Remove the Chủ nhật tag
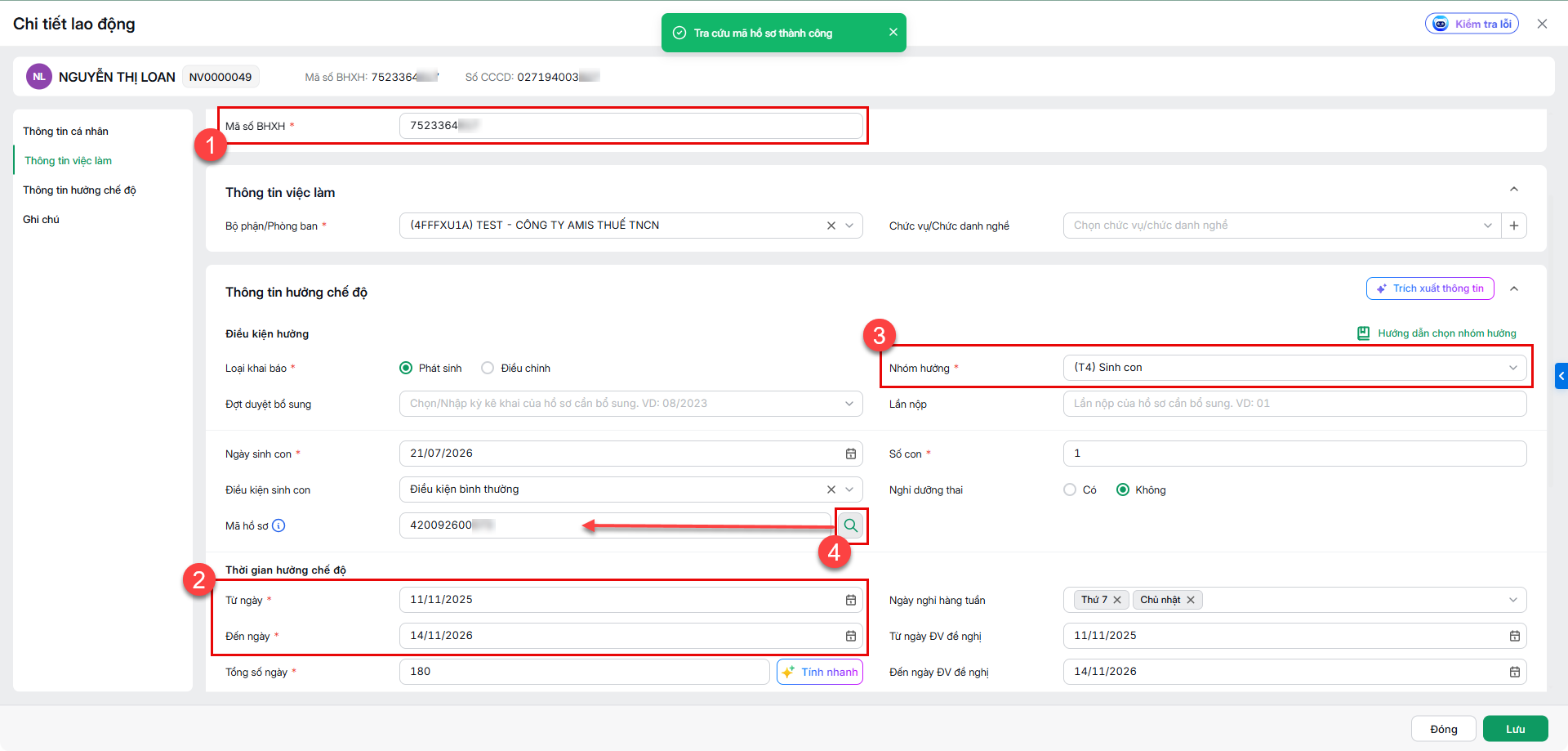 [x=1191, y=600]
